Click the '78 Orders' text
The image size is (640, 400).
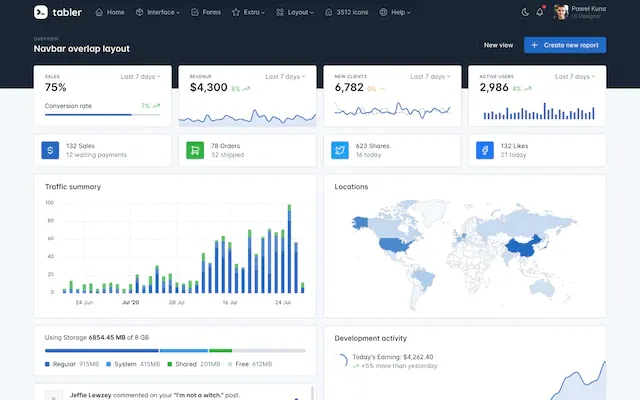tap(226, 146)
